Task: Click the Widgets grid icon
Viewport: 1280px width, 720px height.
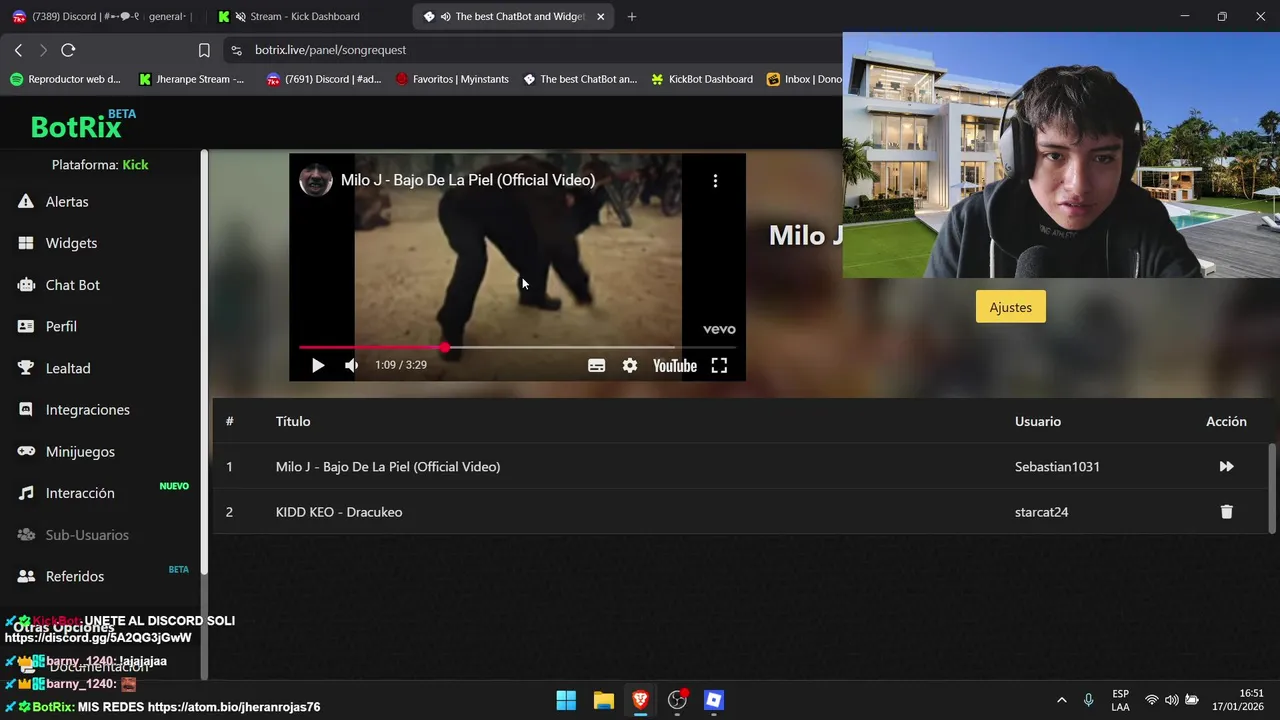Action: click(26, 243)
